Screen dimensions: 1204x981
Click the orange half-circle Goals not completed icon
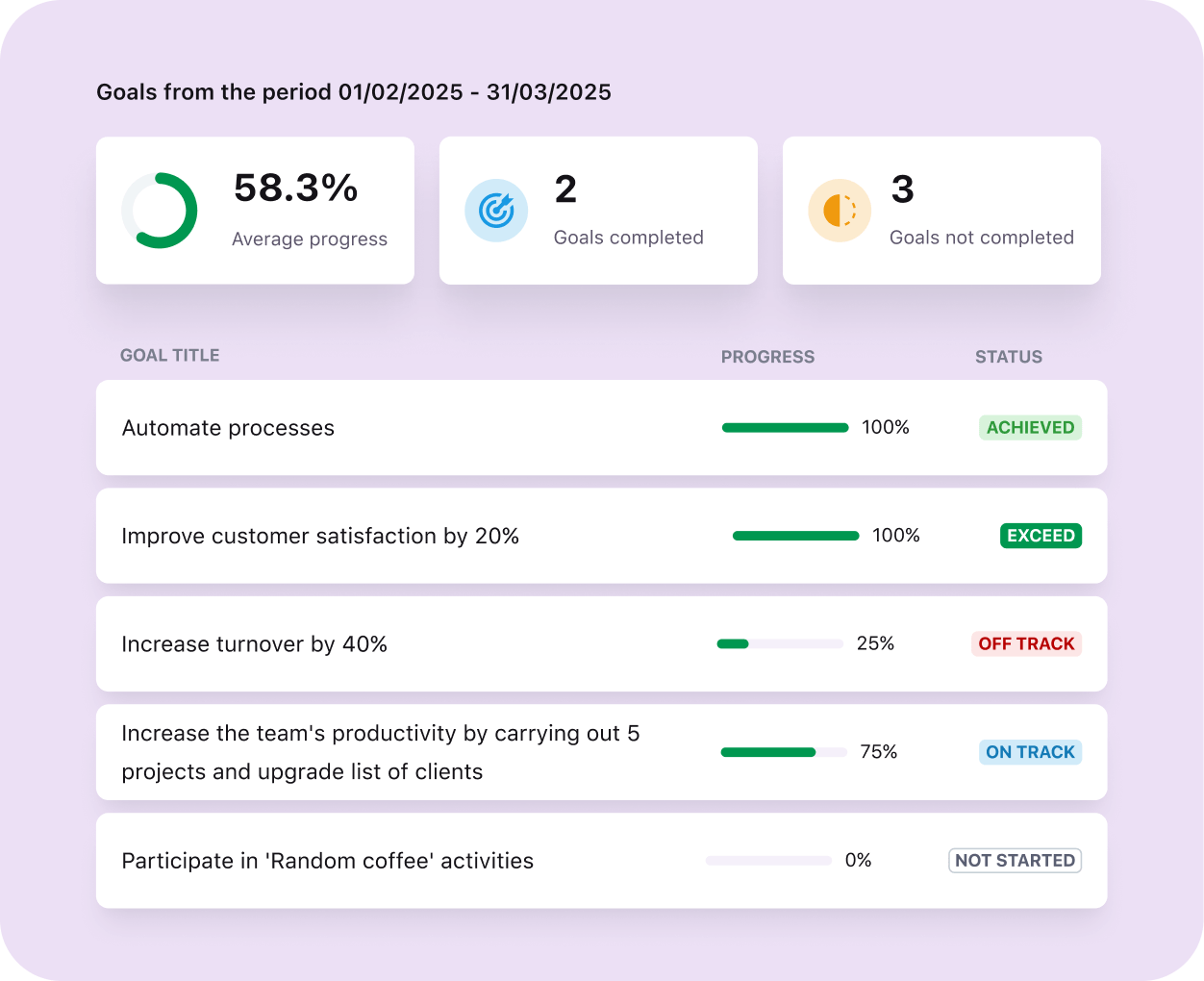pos(840,211)
